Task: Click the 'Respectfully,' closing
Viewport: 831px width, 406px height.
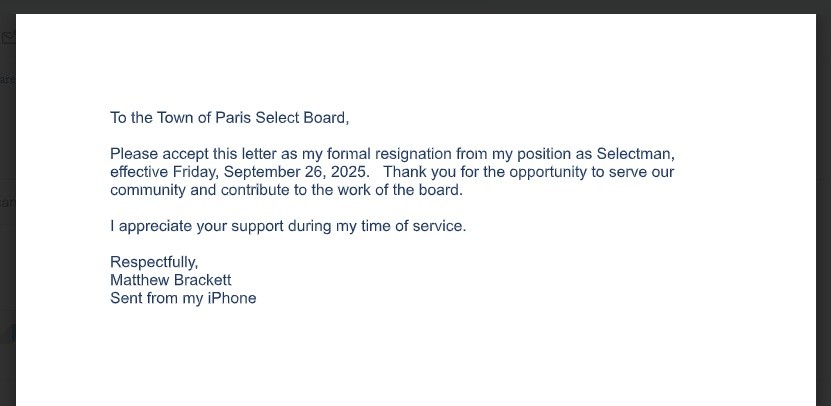Action: (x=154, y=262)
